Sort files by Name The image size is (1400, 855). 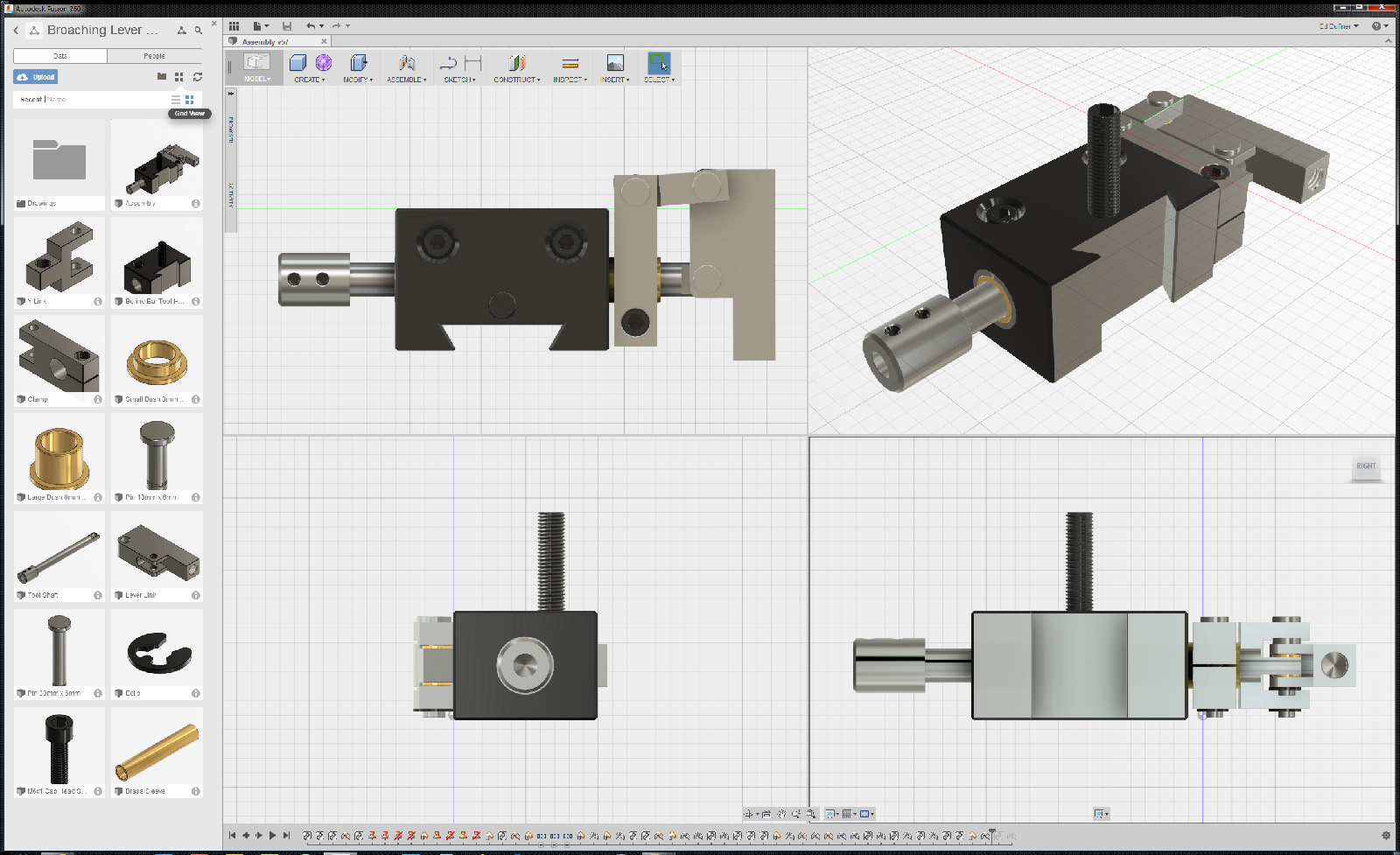pyautogui.click(x=57, y=100)
